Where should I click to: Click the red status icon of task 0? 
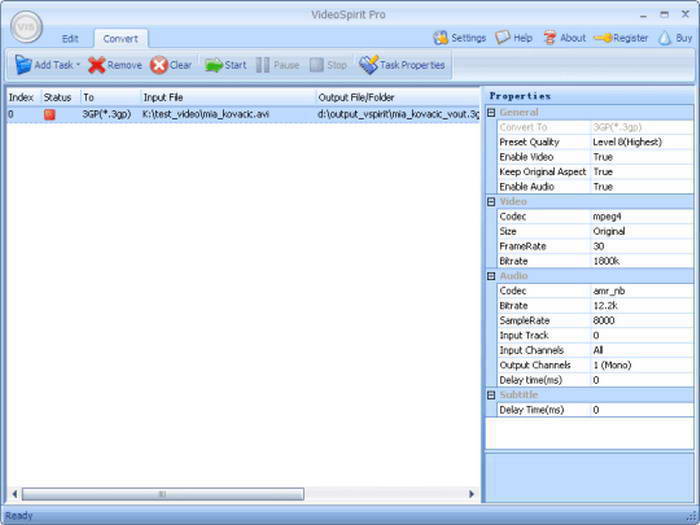[x=49, y=114]
